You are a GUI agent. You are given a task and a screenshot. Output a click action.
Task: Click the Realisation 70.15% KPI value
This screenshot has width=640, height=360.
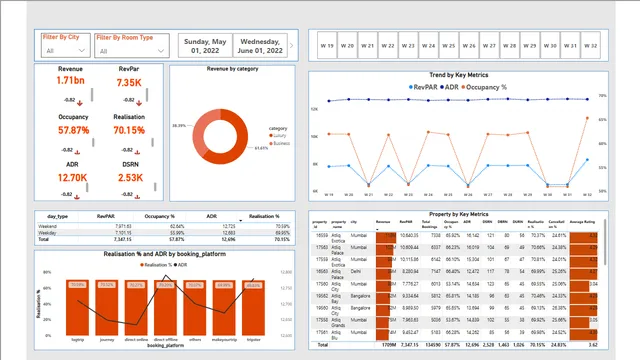point(129,130)
